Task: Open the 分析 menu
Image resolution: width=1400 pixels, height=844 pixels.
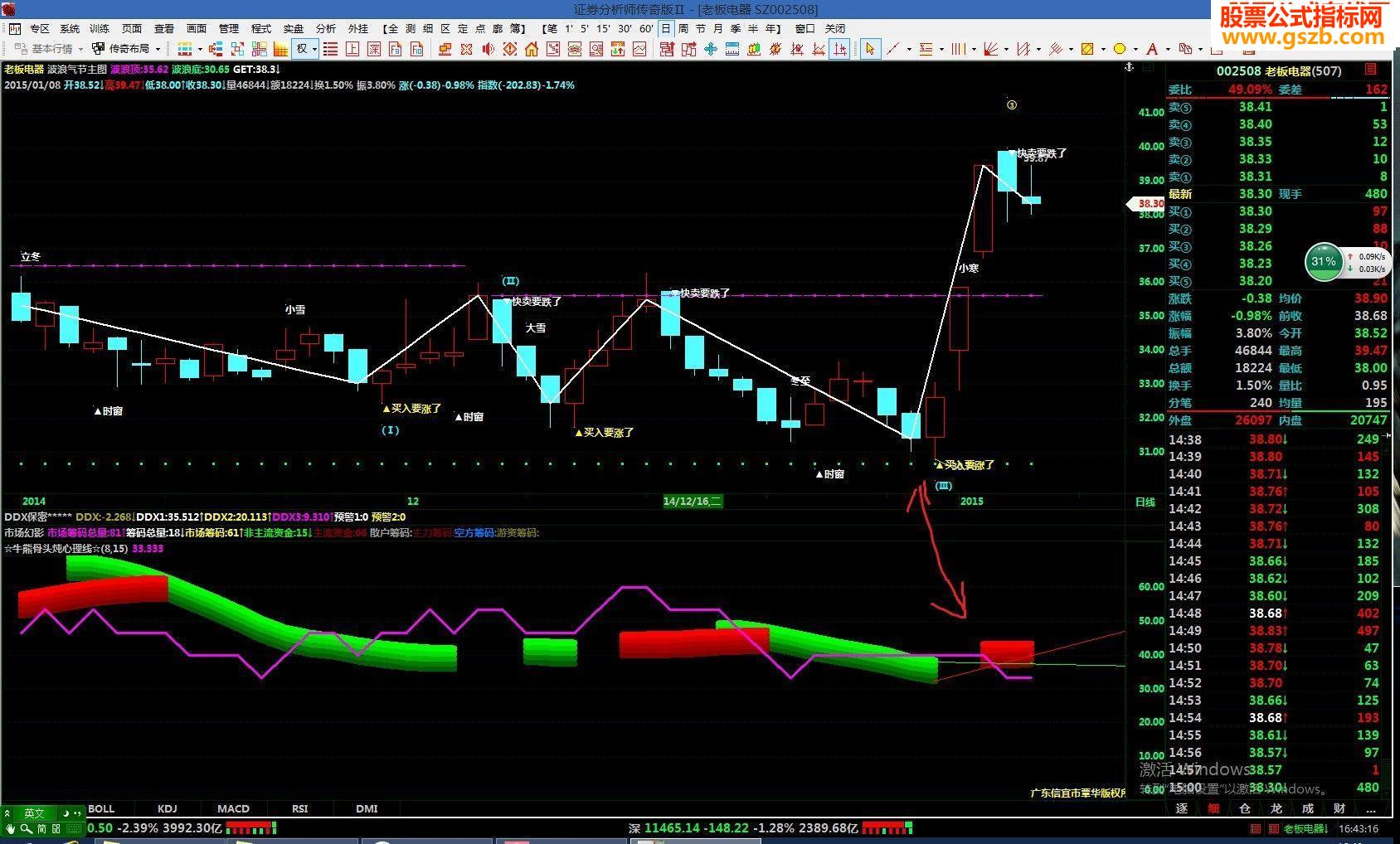Action: click(x=325, y=28)
